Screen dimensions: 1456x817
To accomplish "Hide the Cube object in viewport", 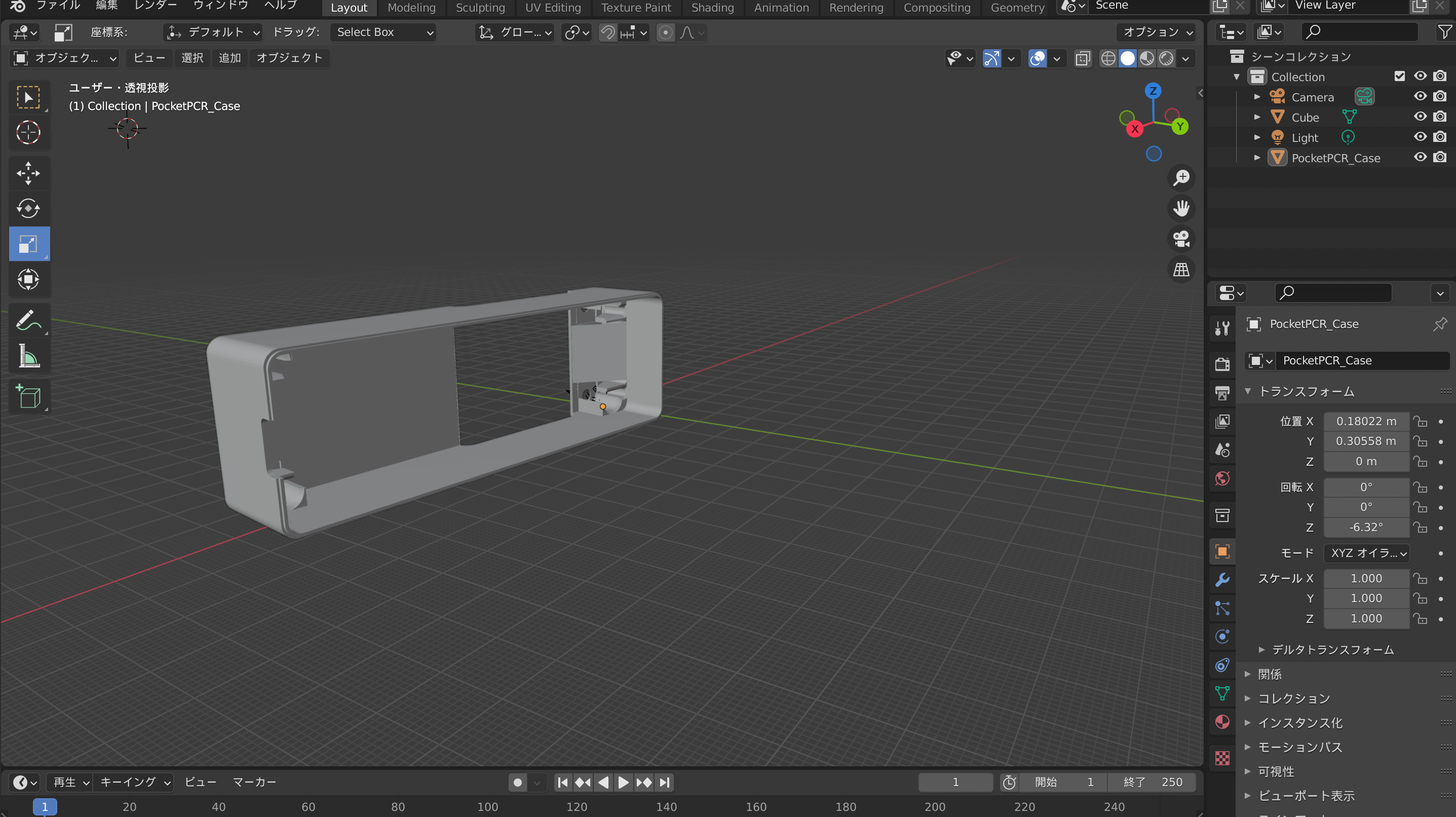I will click(1420, 117).
